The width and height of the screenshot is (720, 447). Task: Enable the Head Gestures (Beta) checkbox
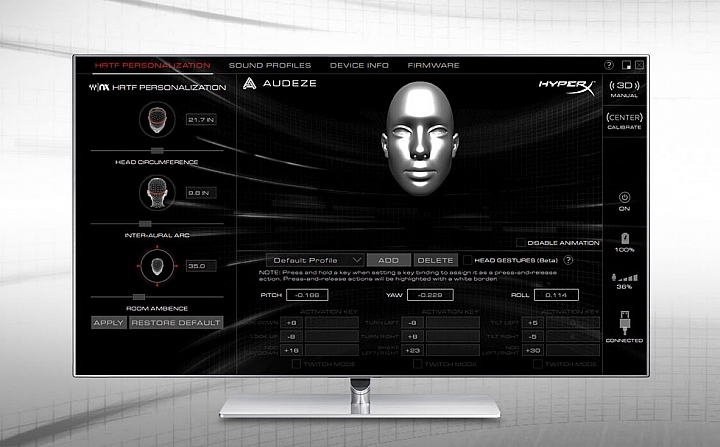tap(467, 260)
